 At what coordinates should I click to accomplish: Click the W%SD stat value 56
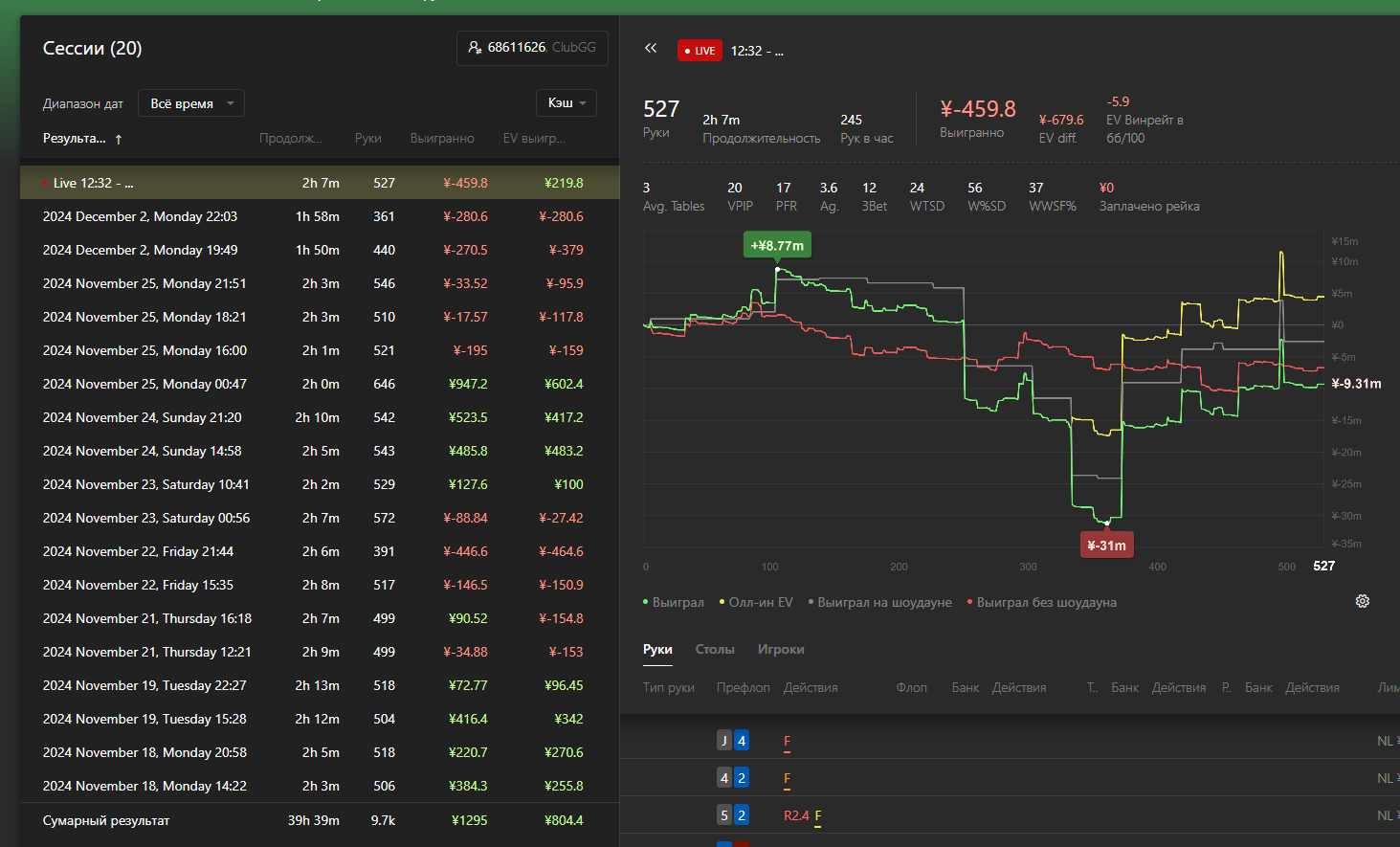point(975,188)
